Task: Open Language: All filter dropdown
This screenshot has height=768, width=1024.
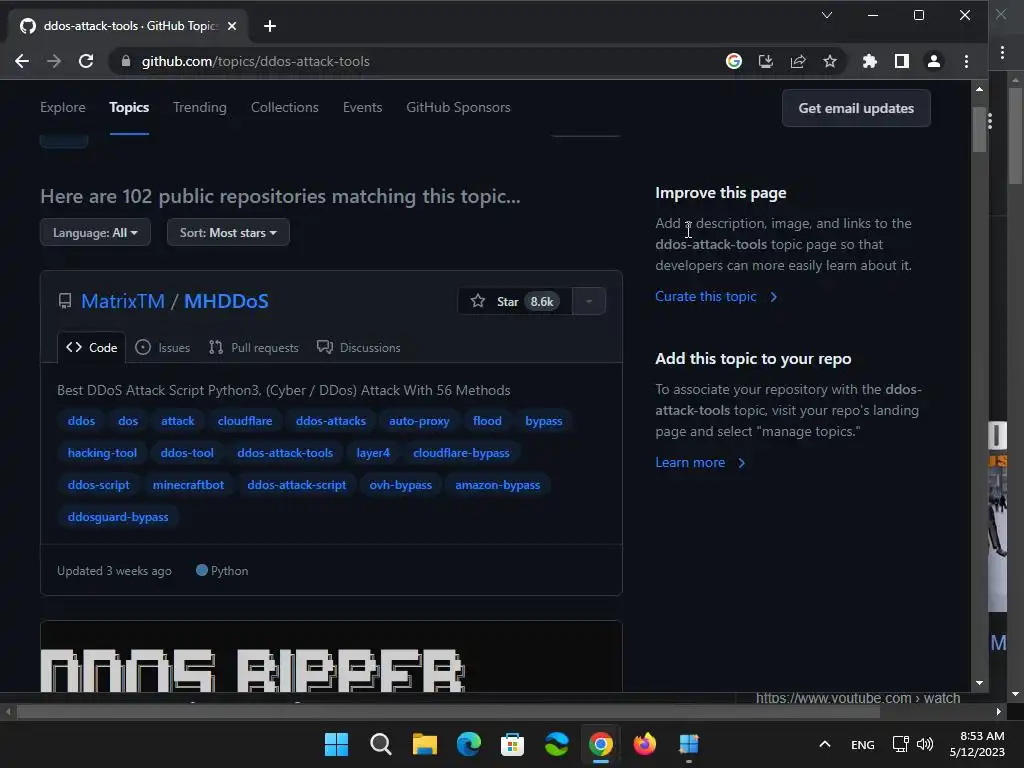Action: pyautogui.click(x=95, y=232)
